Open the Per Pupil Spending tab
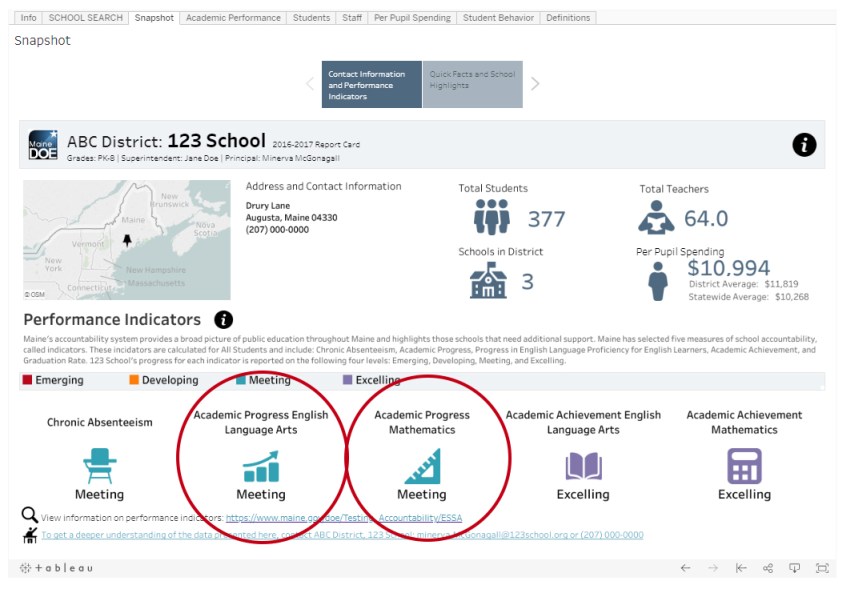Viewport: 863px width, 593px height. pyautogui.click(x=411, y=18)
